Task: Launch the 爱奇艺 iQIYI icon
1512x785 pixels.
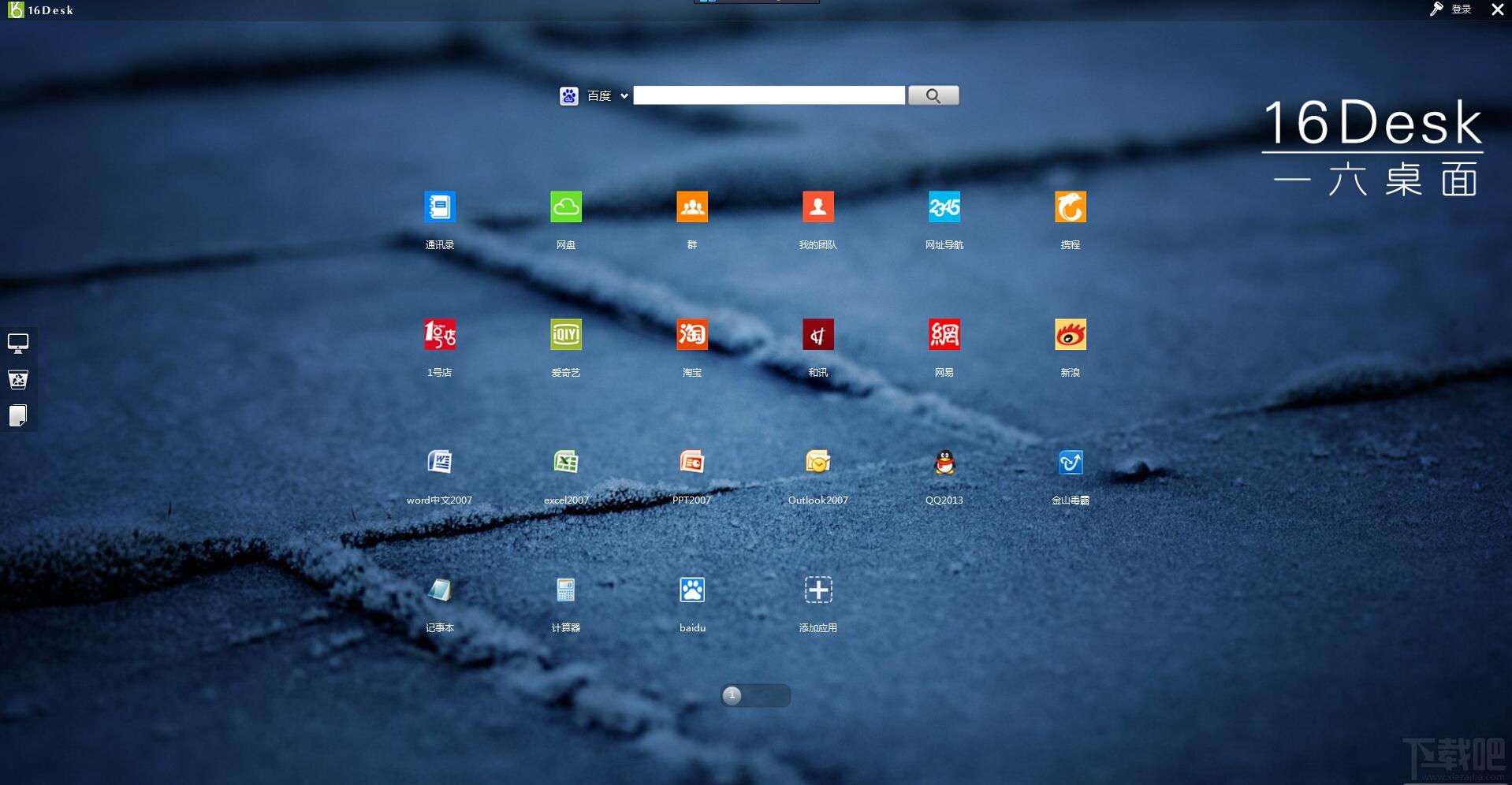Action: point(565,335)
